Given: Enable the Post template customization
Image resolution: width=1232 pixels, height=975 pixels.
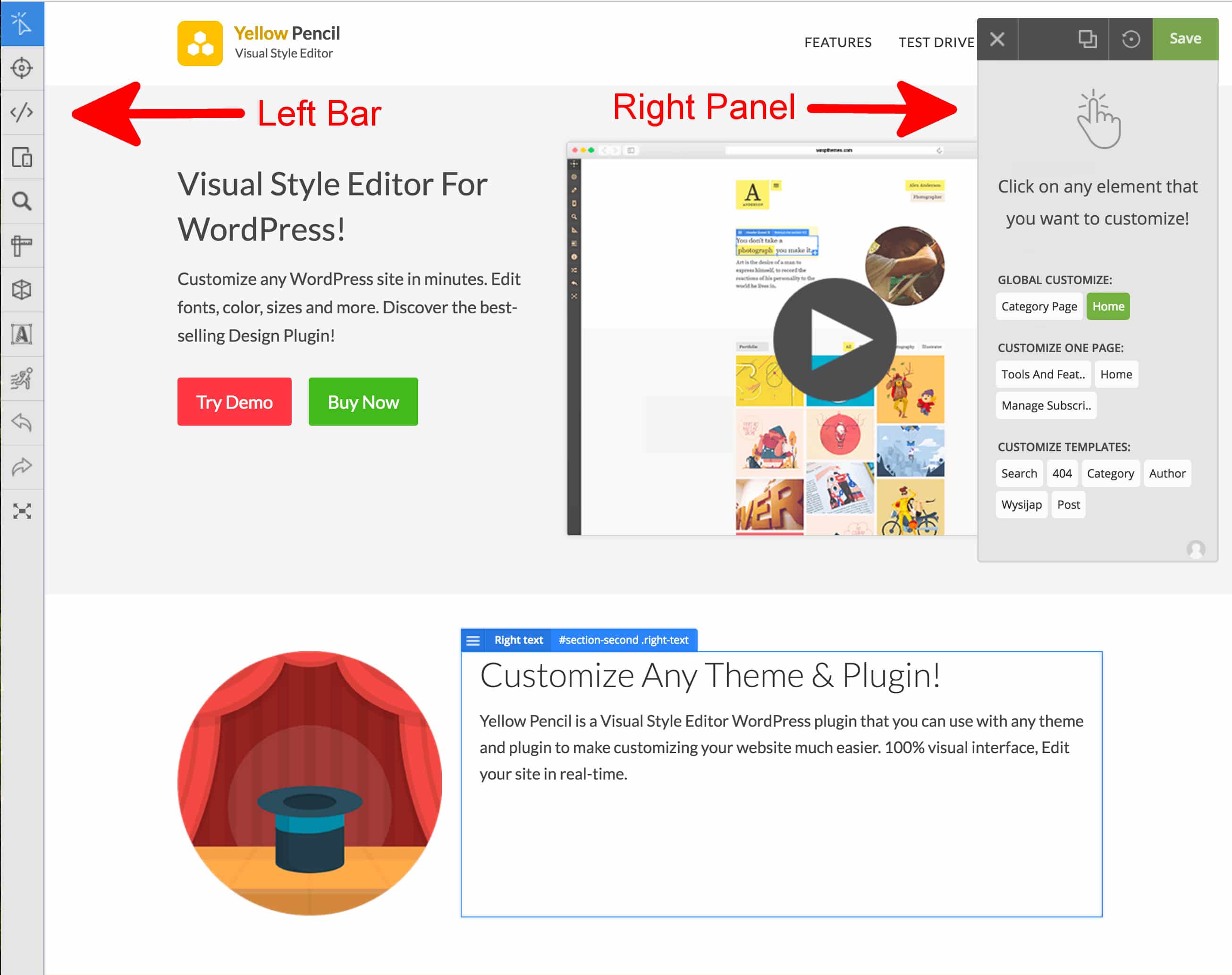Looking at the screenshot, I should (x=1069, y=504).
